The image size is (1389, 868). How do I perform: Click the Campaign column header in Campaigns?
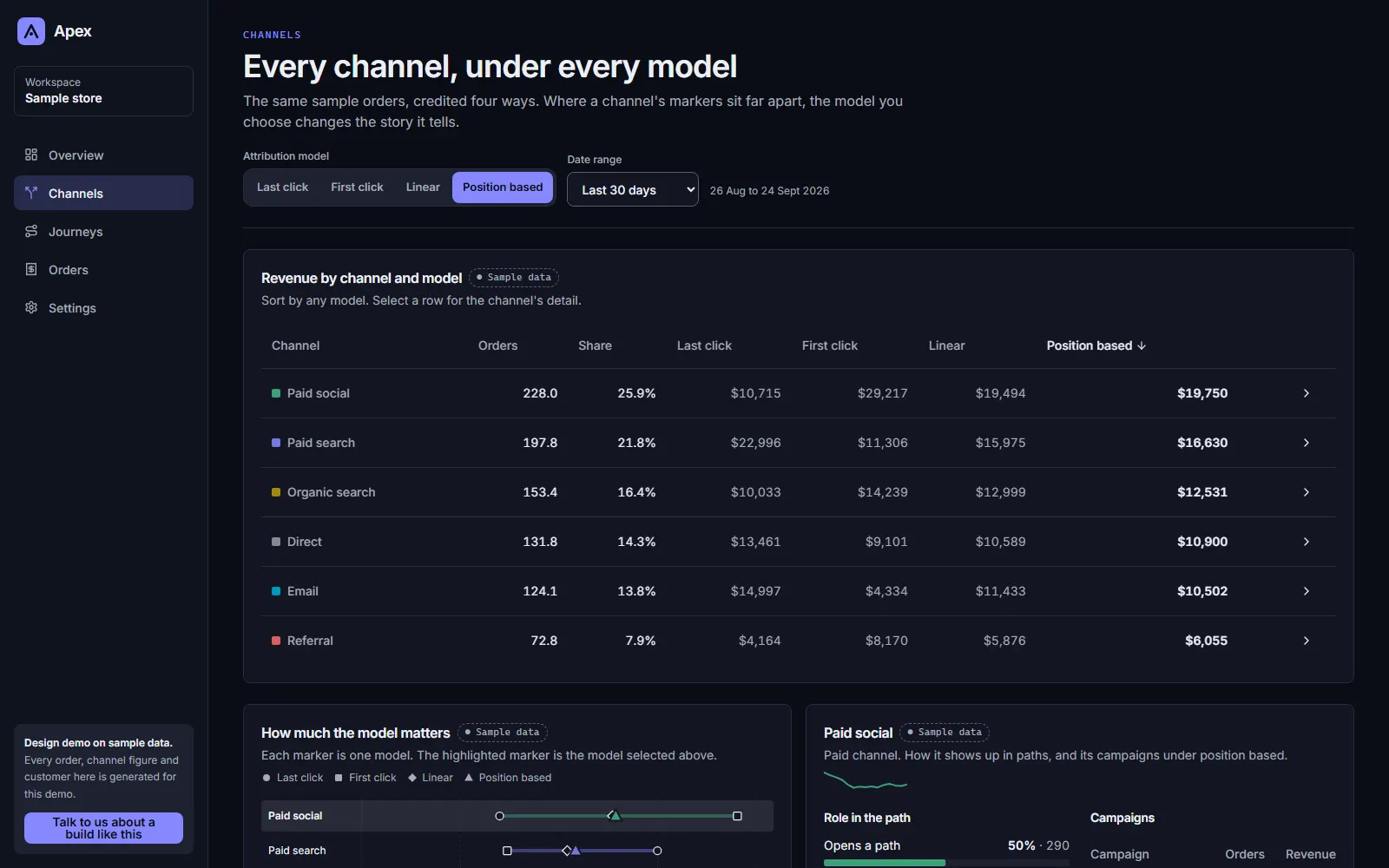[1120, 854]
